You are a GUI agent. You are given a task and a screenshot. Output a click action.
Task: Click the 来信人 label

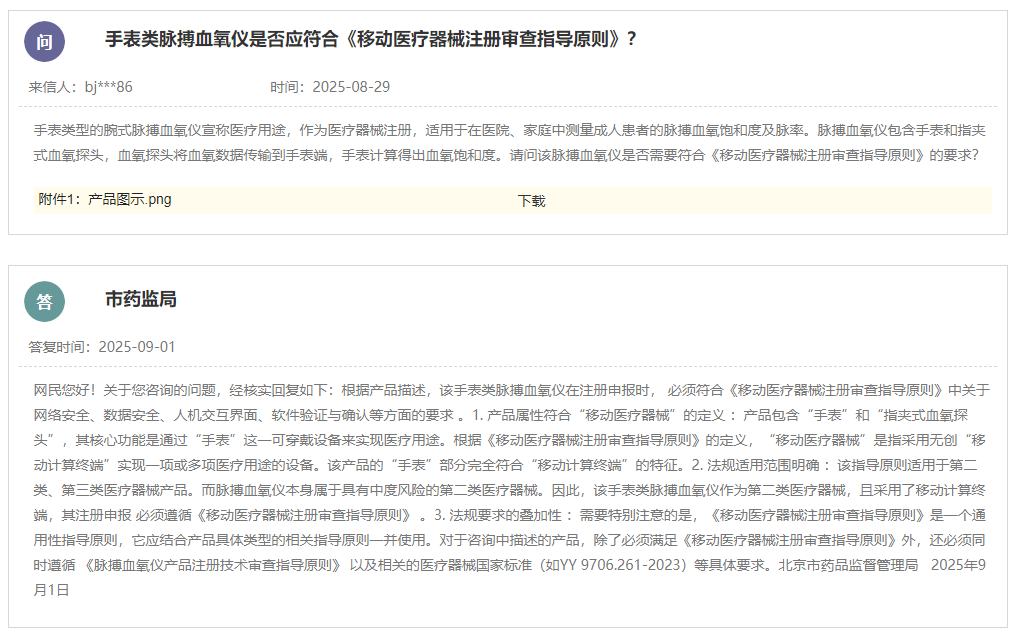coord(52,87)
